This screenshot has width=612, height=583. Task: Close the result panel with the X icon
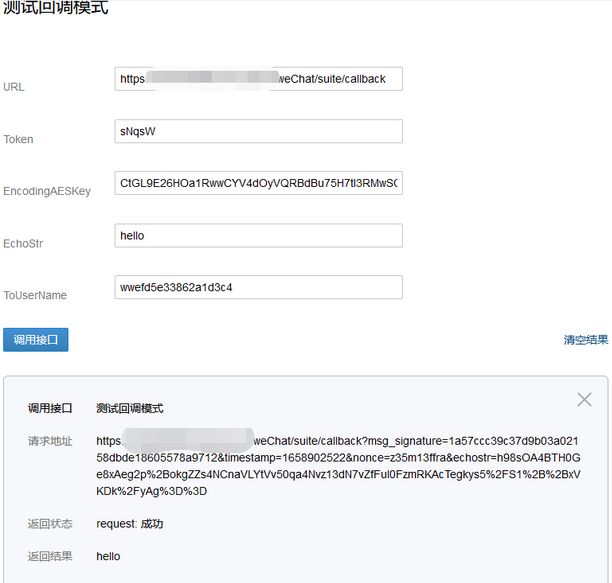pyautogui.click(x=584, y=400)
